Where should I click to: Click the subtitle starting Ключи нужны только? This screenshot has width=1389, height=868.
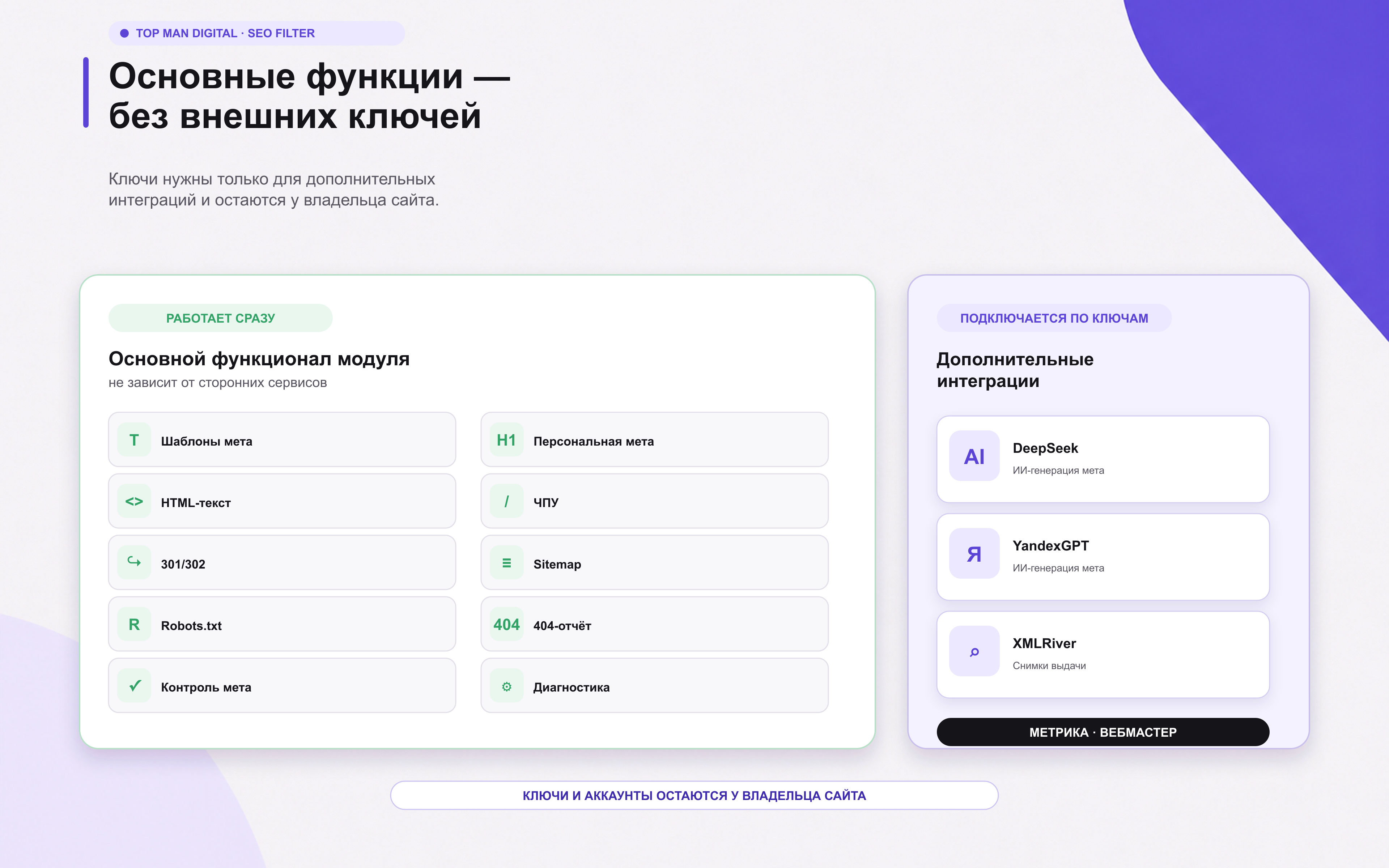click(274, 190)
